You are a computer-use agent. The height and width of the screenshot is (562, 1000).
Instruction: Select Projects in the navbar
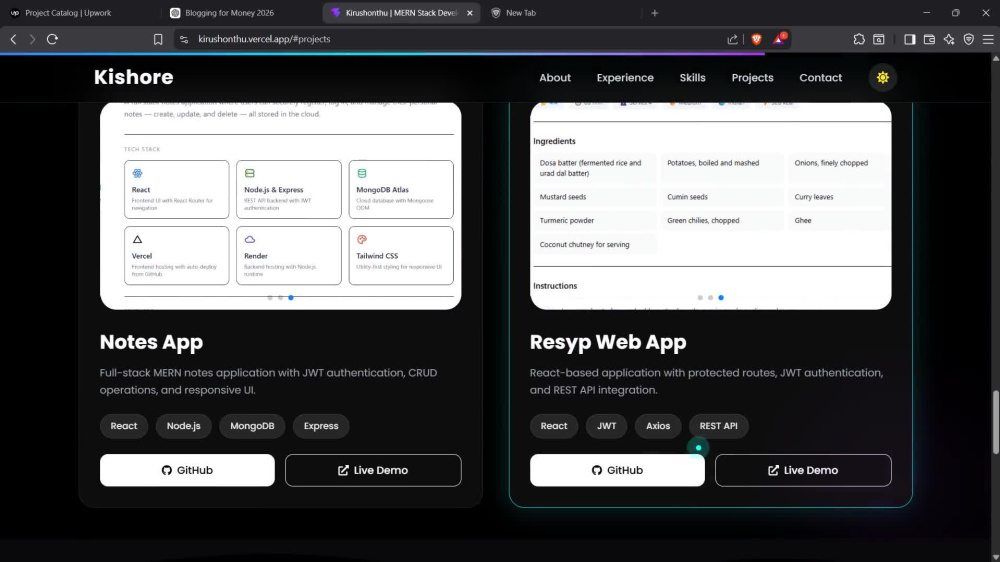(x=752, y=78)
